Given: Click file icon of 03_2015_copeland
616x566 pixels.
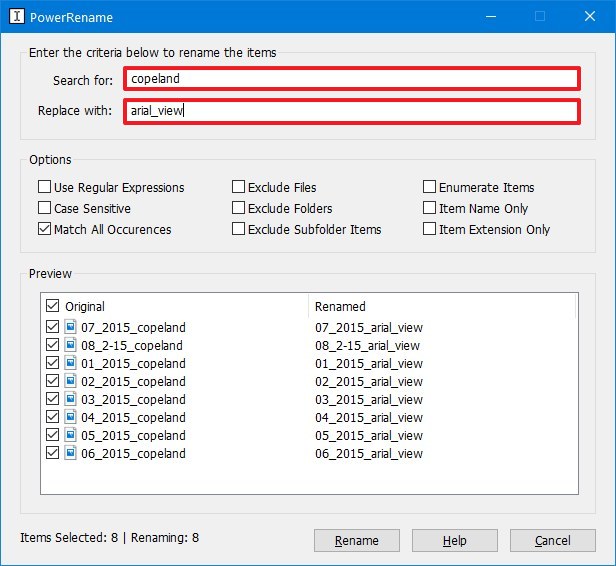Looking at the screenshot, I should pos(70,399).
